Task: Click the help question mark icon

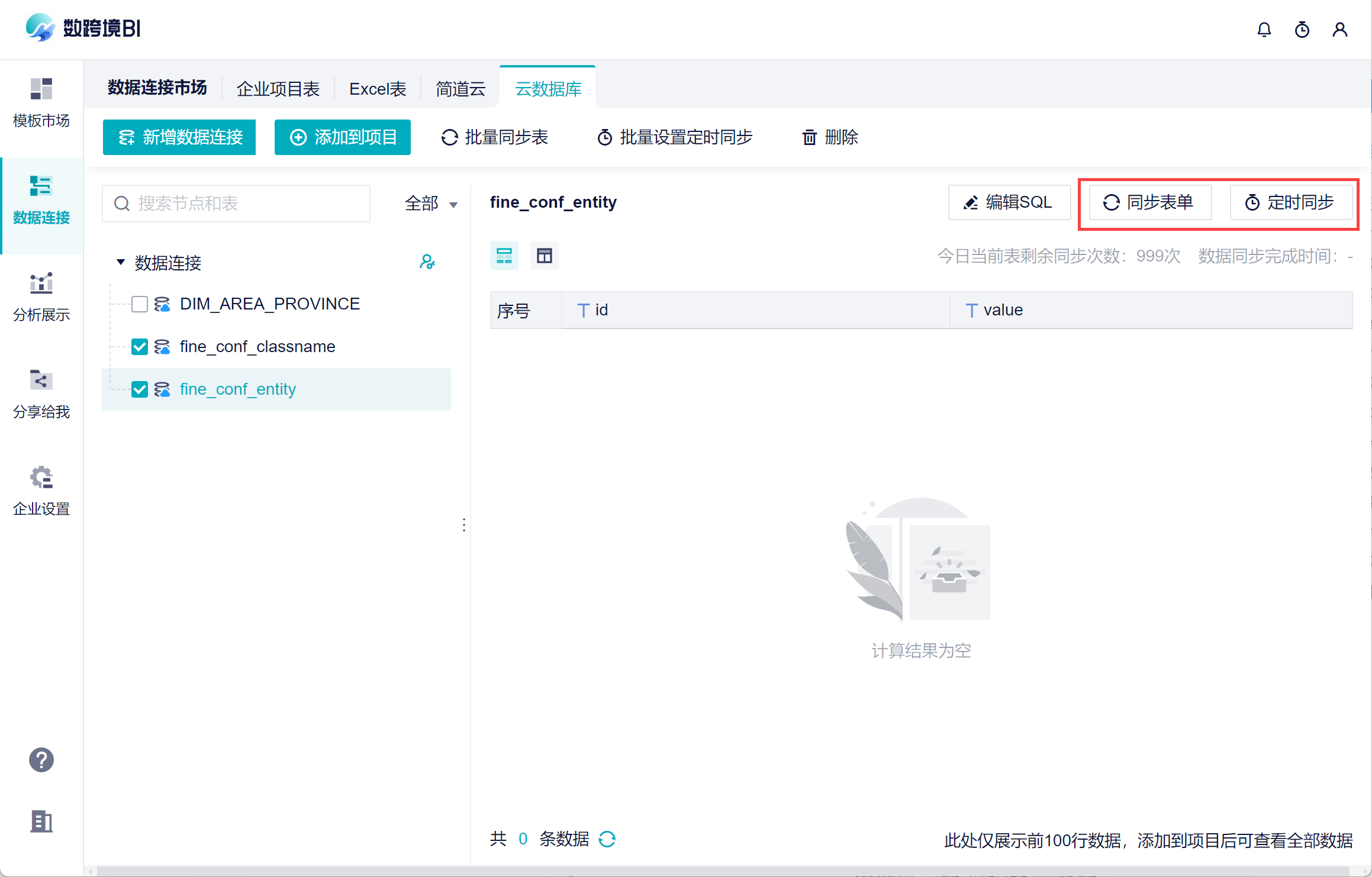Action: [x=41, y=760]
